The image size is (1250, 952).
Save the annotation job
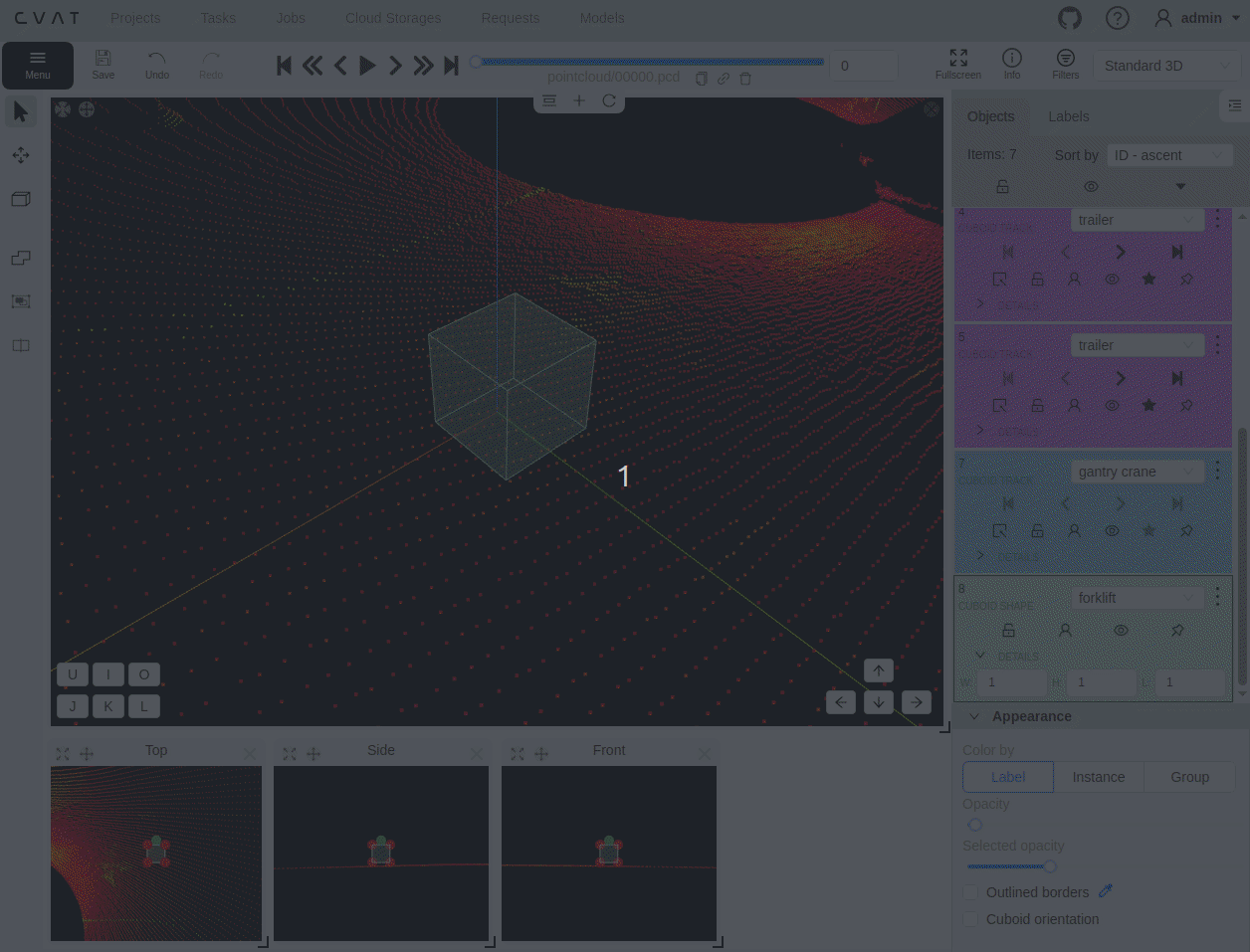click(x=104, y=66)
